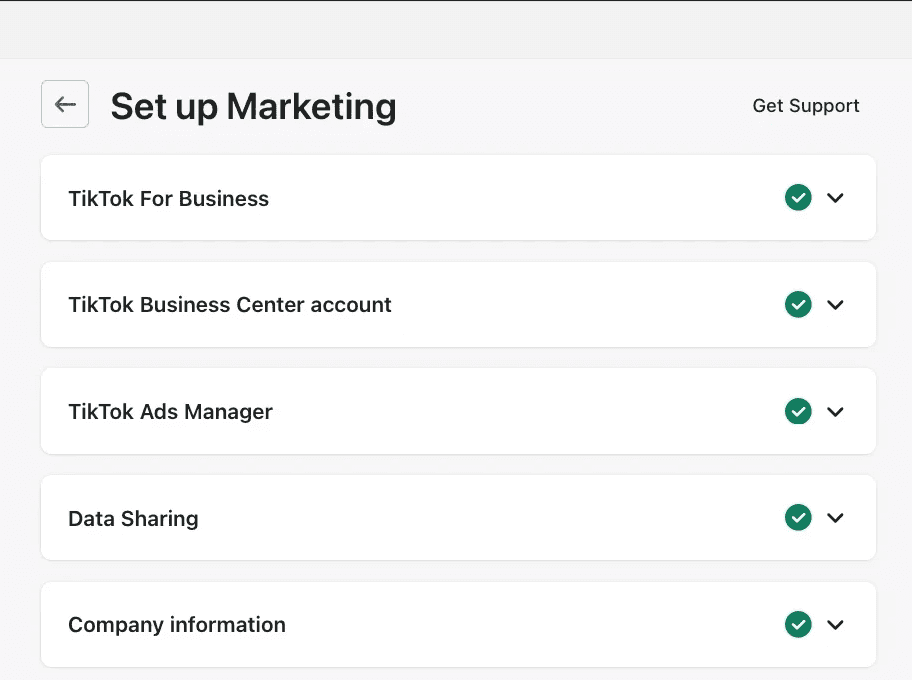The image size is (912, 680).
Task: Select the TikTok Business Center account heading
Action: click(x=230, y=305)
